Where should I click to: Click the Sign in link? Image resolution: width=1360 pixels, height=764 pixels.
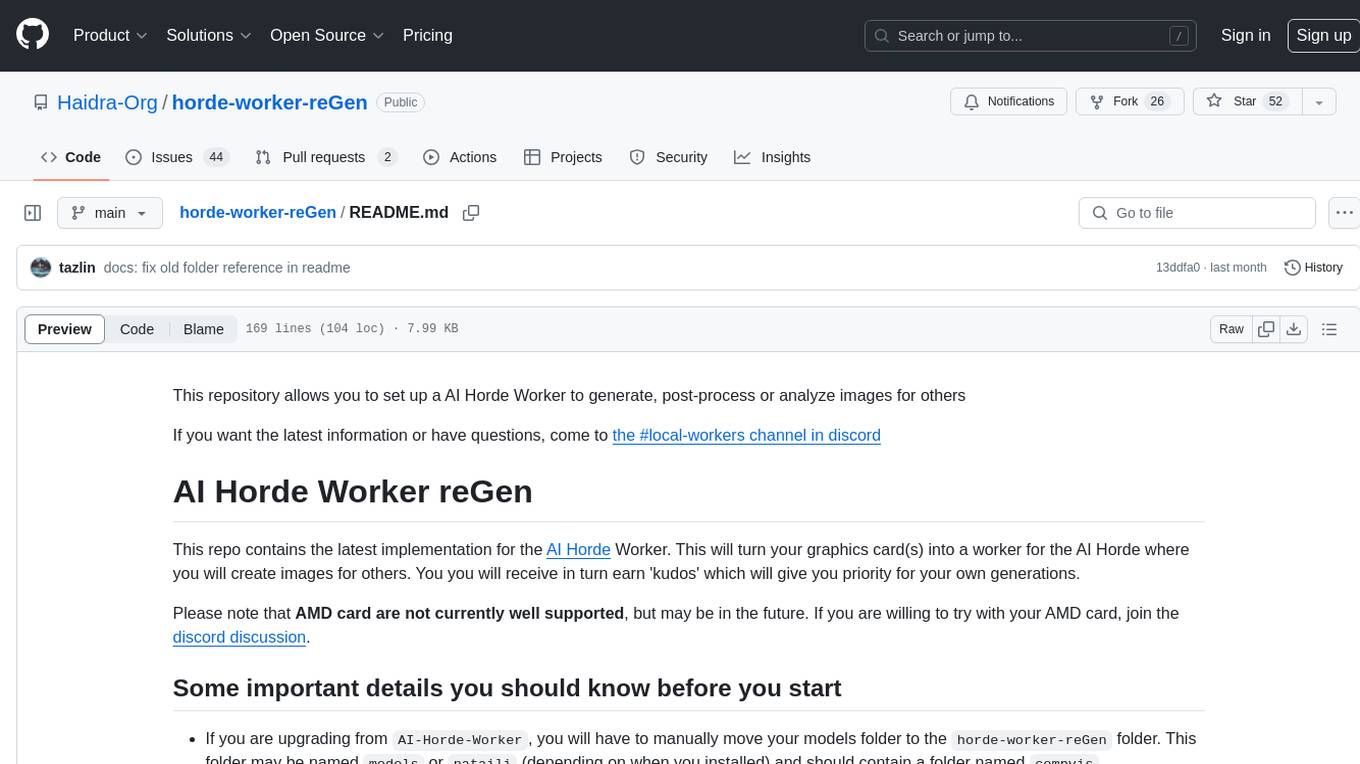1245,35
